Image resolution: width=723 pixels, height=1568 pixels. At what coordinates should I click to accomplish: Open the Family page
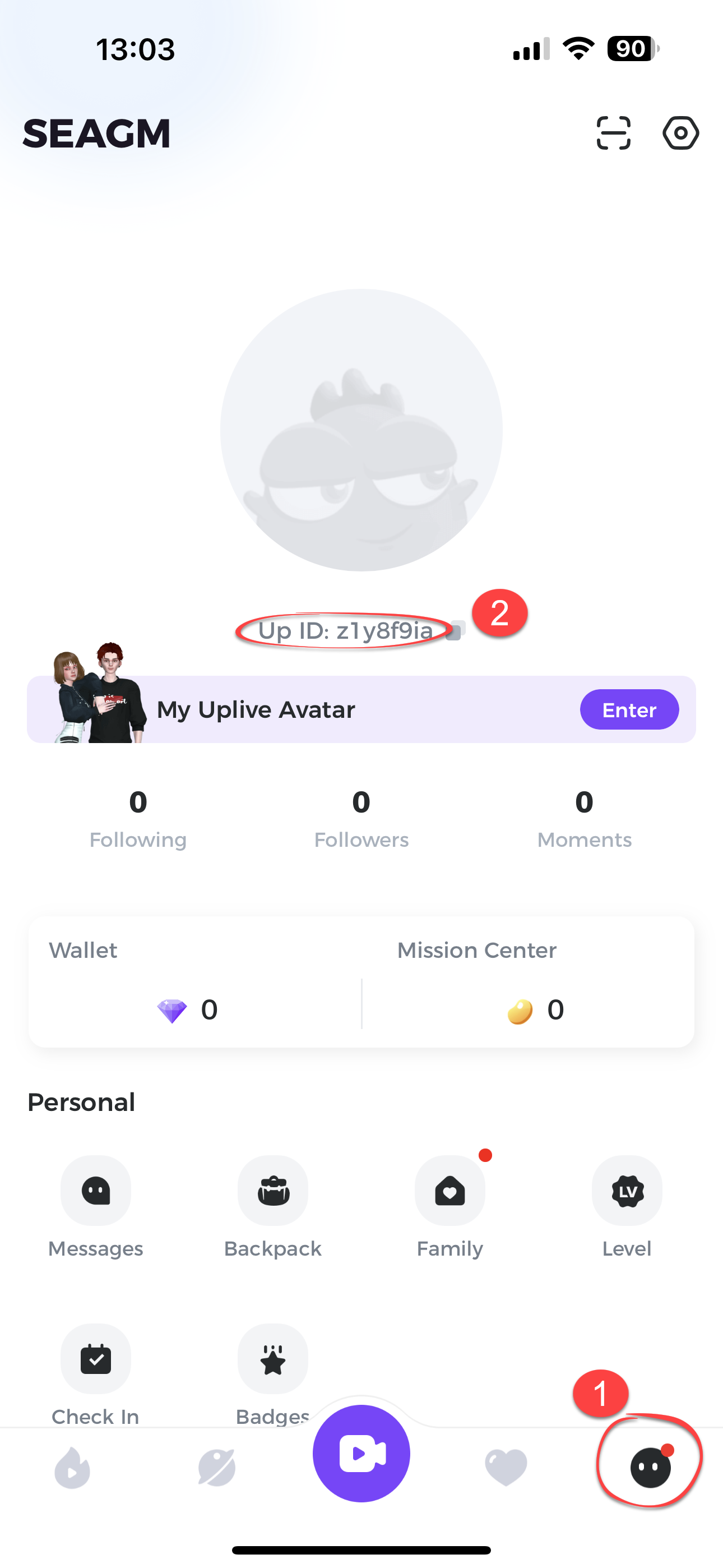coord(449,1191)
